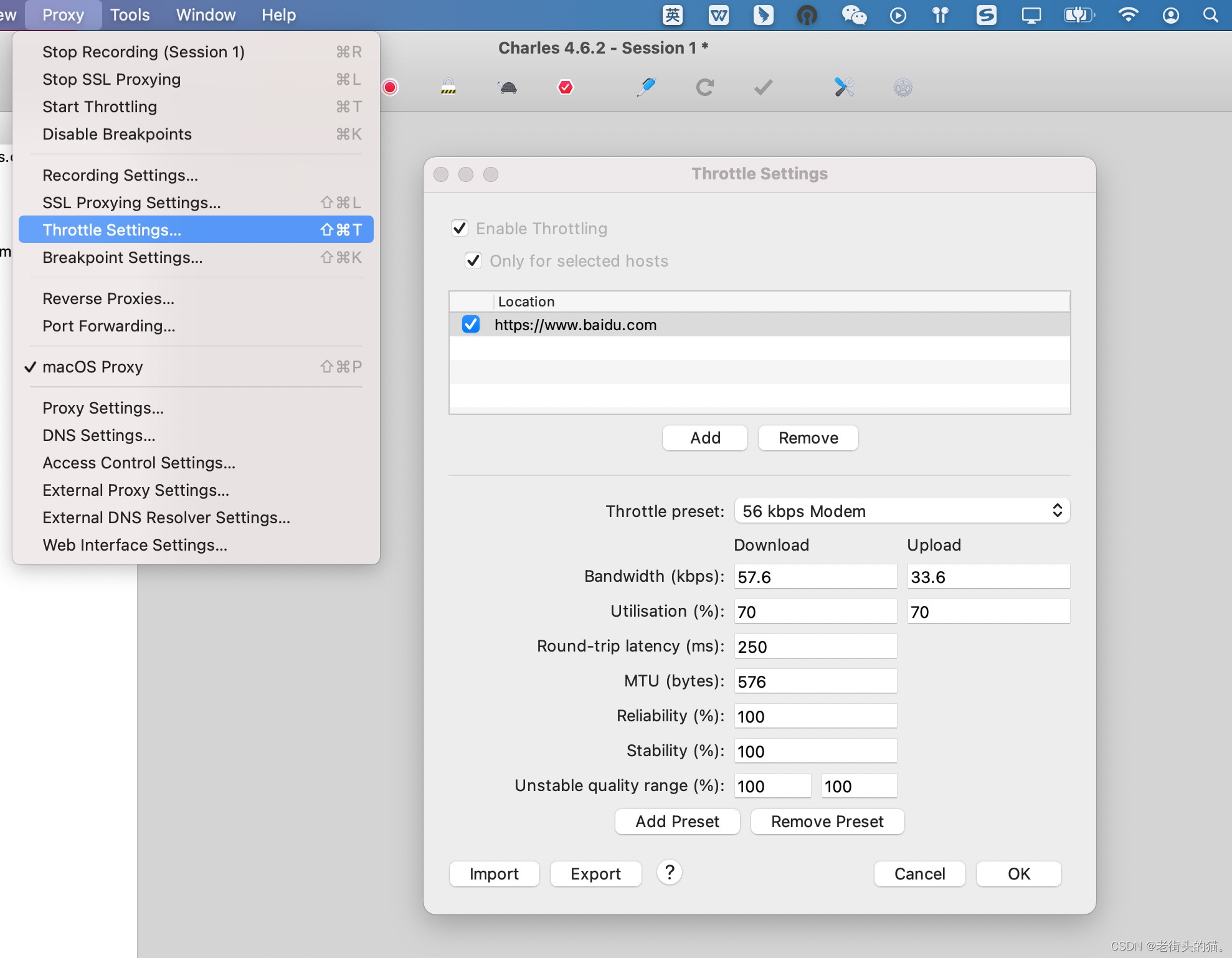Click the SSL proxying padlock icon

pyautogui.click(x=448, y=87)
